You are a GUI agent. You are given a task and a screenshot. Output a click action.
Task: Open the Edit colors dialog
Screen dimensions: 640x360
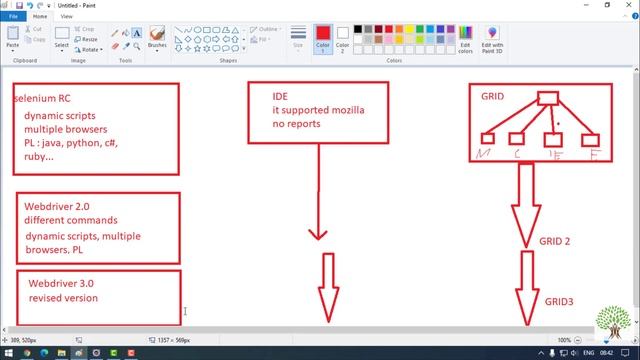[x=465, y=39]
